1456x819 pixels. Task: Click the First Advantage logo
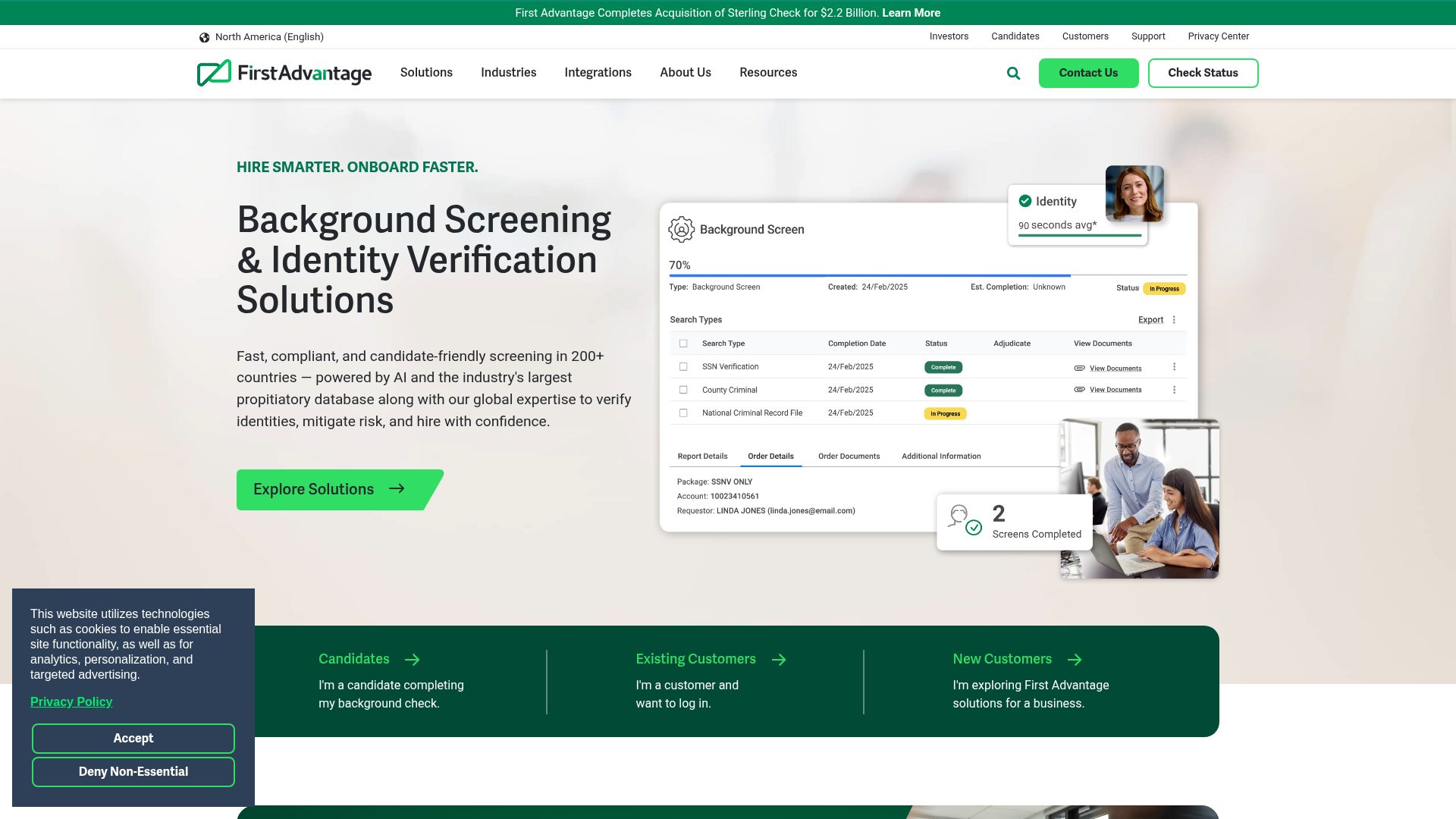pyautogui.click(x=284, y=73)
